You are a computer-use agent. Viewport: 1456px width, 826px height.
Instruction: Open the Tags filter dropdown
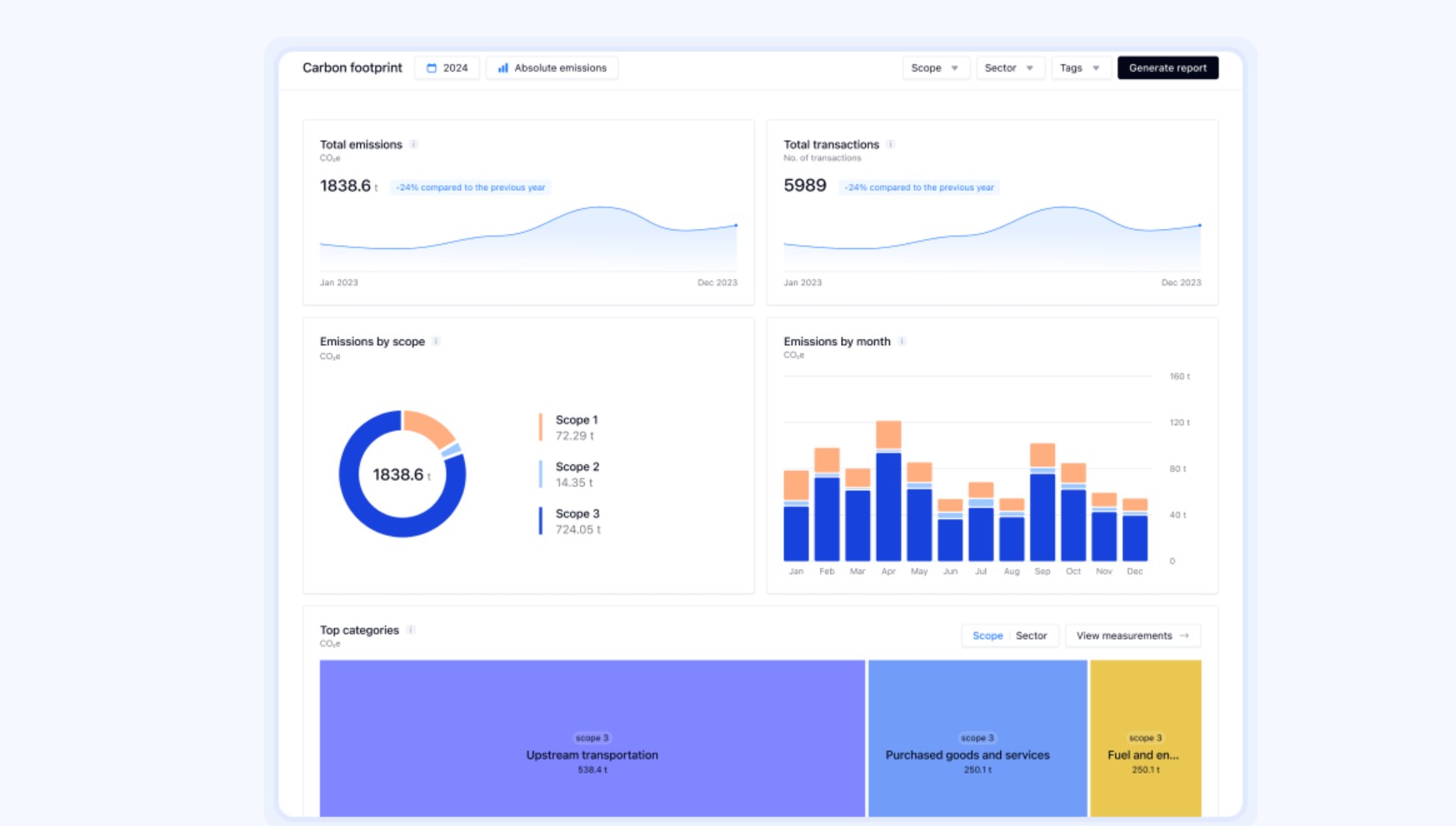tap(1079, 68)
